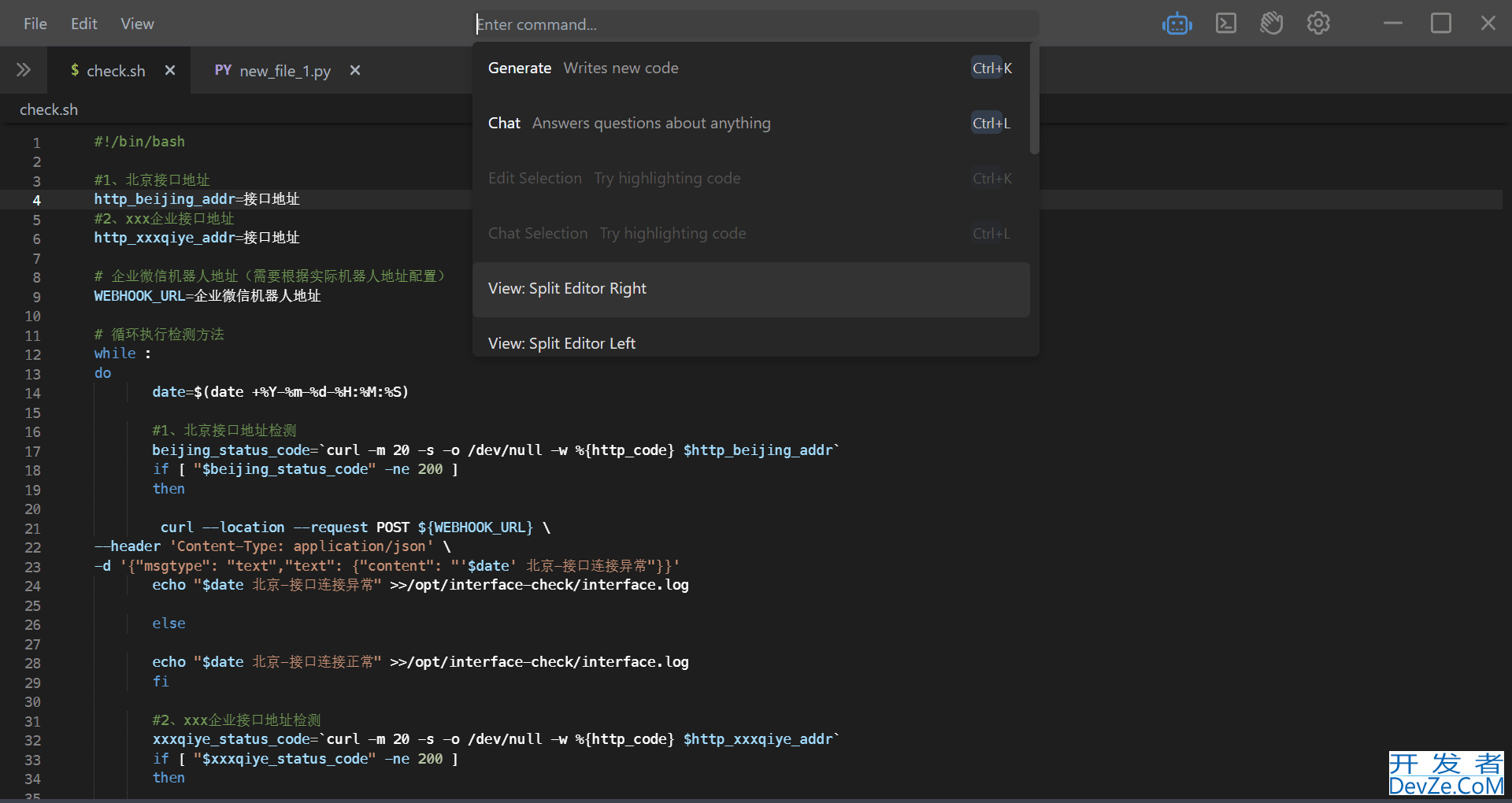This screenshot has width=1512, height=803.
Task: Close the editor window
Action: coord(1488,24)
